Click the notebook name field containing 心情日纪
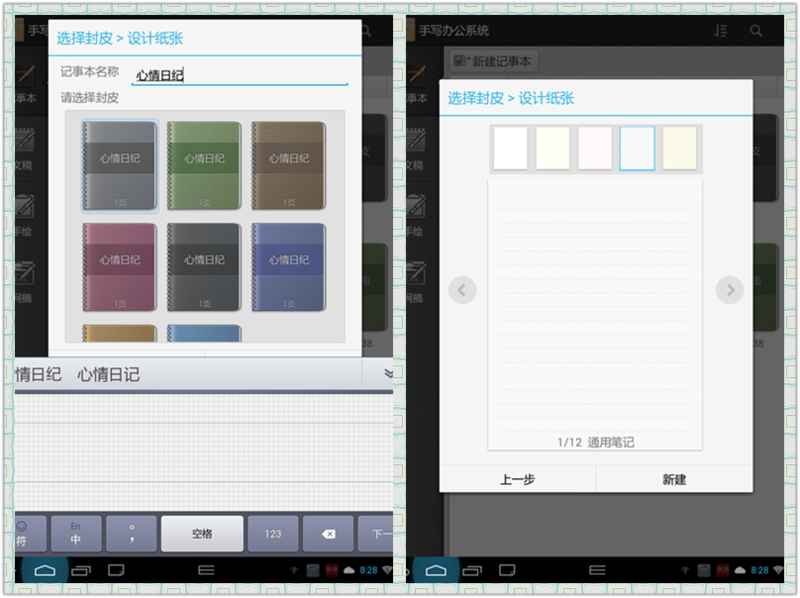 pos(240,75)
